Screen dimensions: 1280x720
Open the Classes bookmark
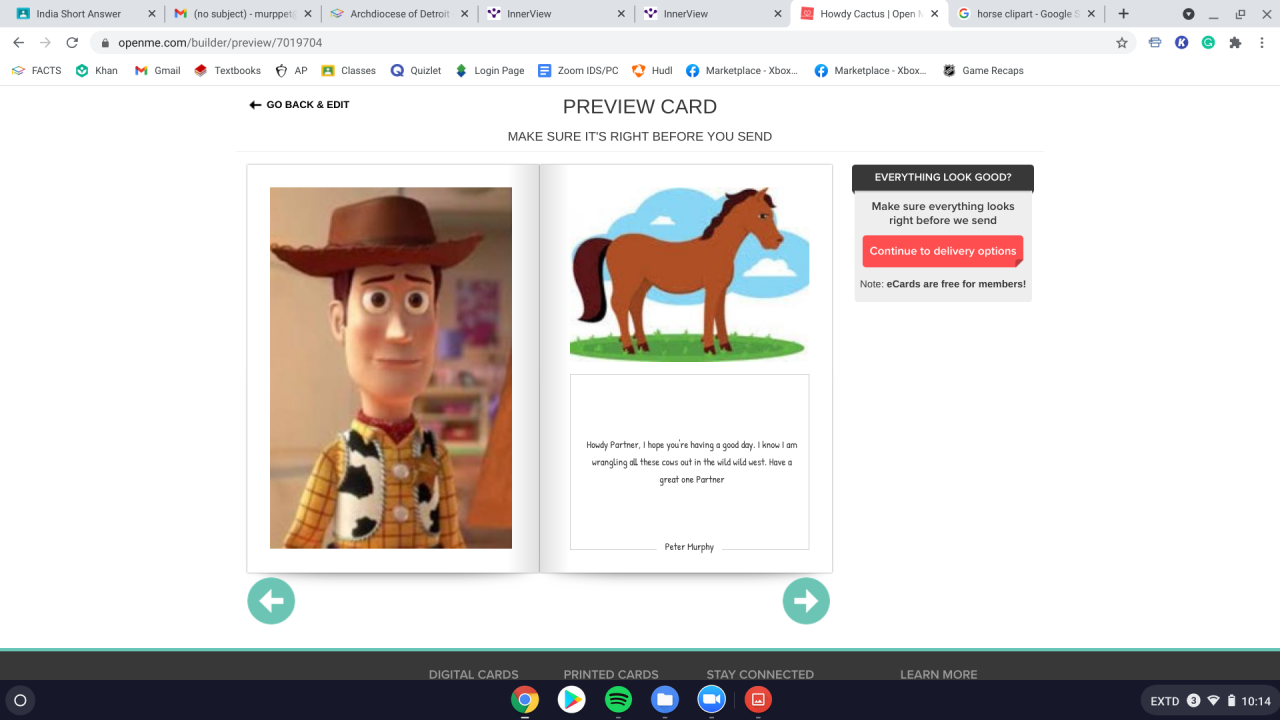point(348,71)
